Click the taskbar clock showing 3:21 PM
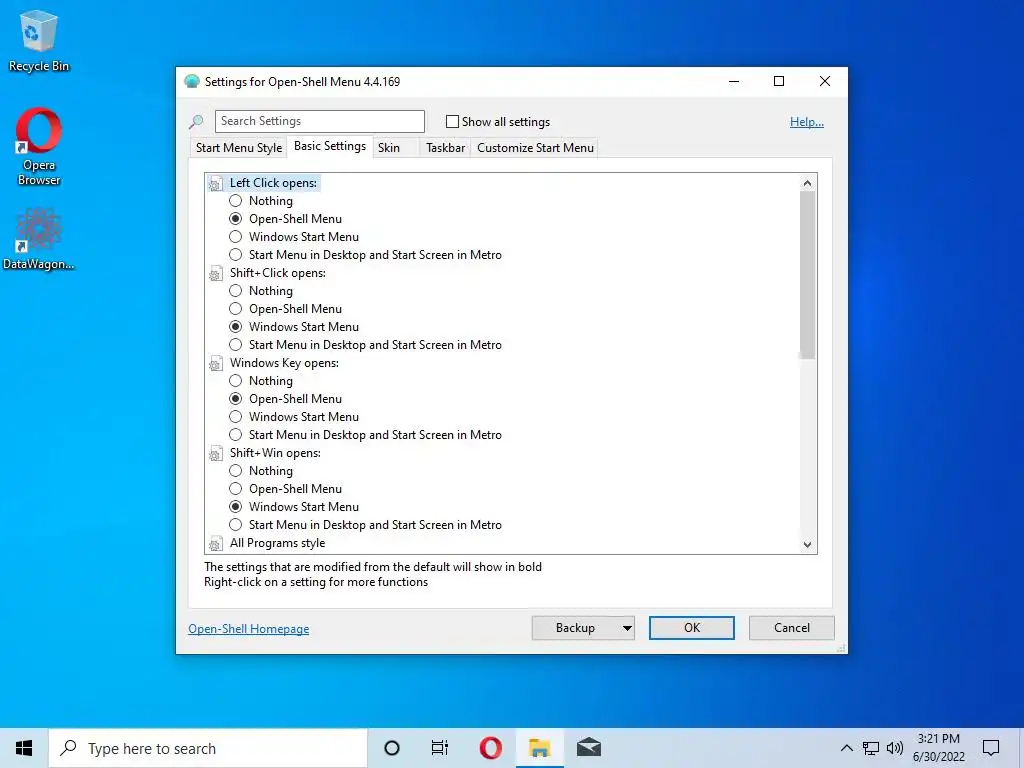The height and width of the screenshot is (768, 1024). tap(938, 748)
